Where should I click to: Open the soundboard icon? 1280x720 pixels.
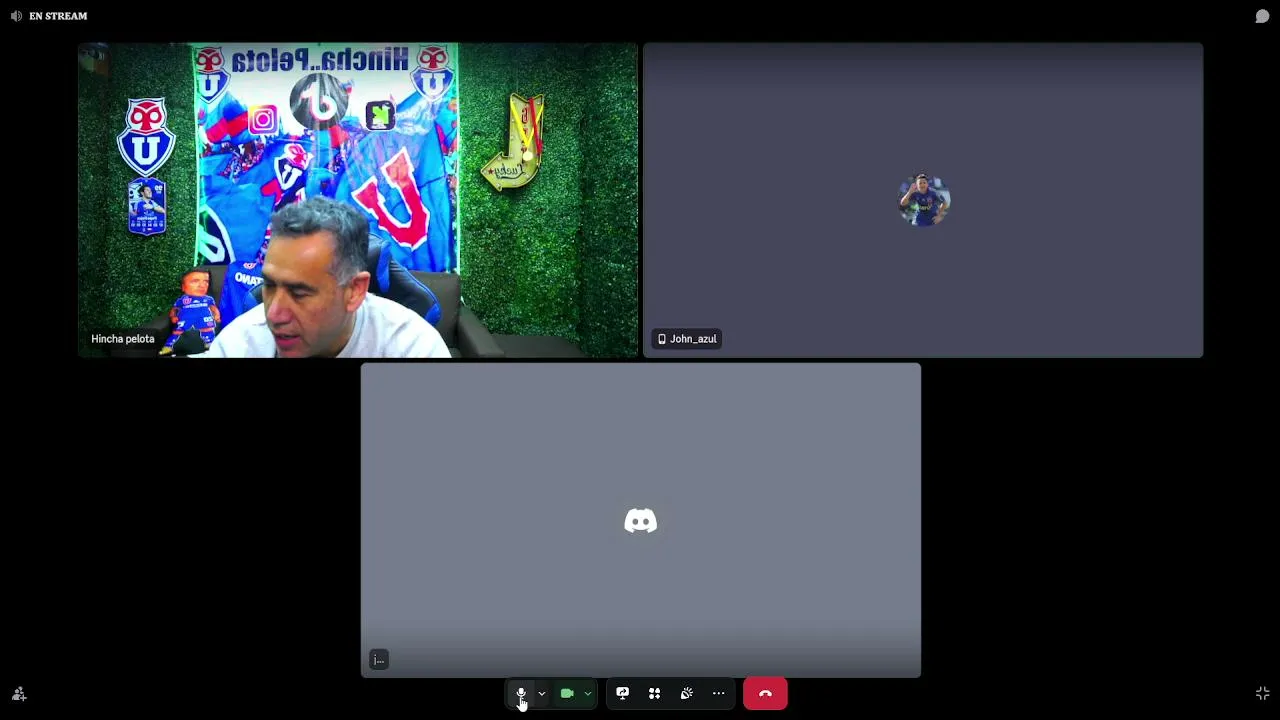[x=686, y=693]
